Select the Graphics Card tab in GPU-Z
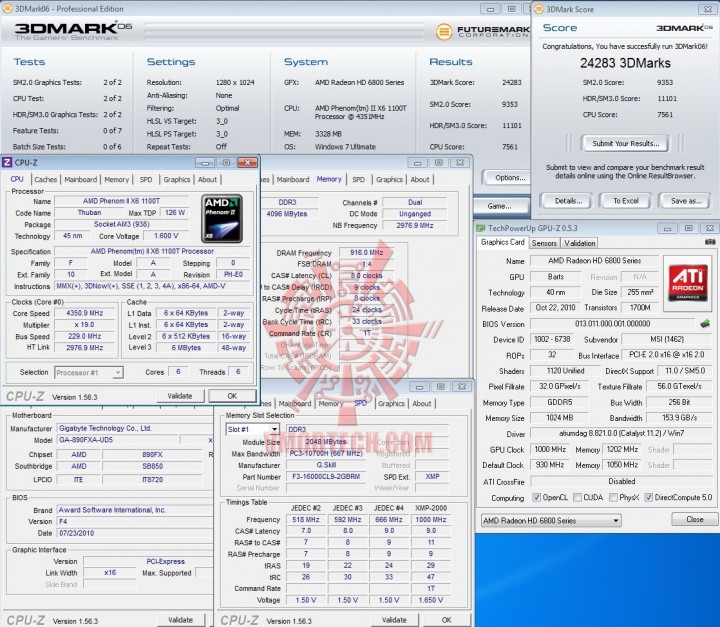The width and height of the screenshot is (720, 627). (x=502, y=242)
